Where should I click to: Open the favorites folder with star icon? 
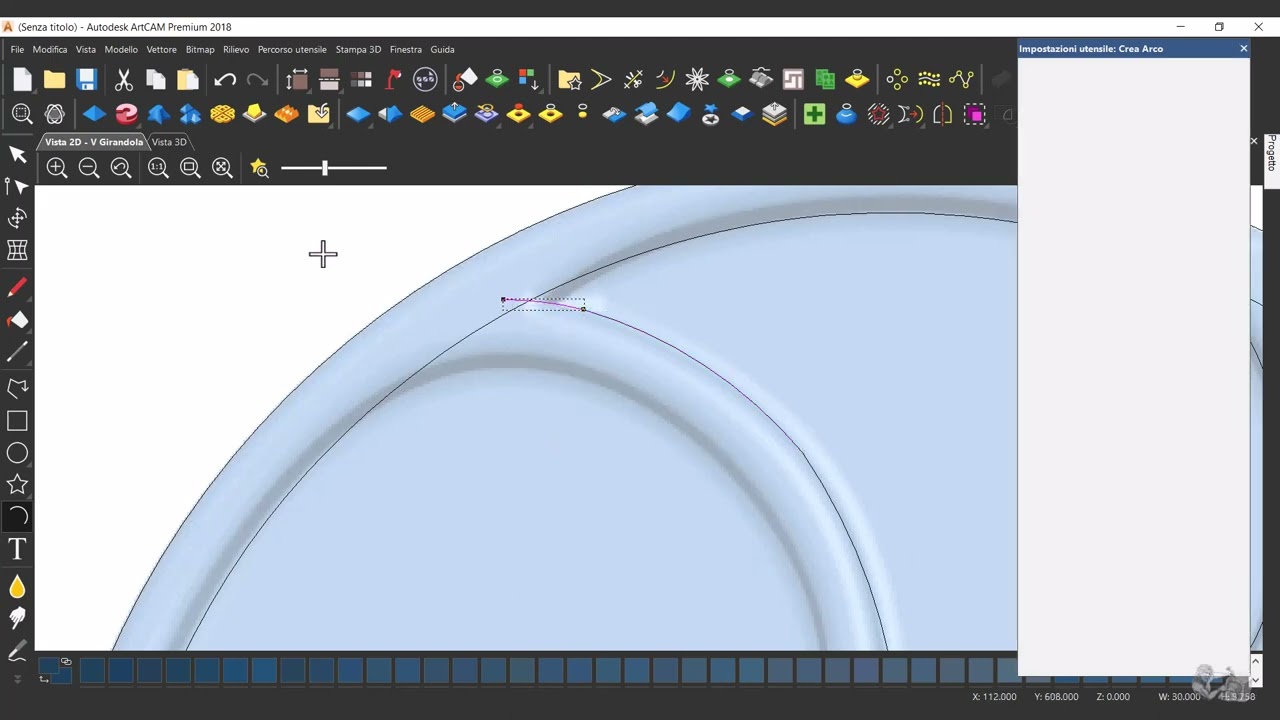coord(569,80)
